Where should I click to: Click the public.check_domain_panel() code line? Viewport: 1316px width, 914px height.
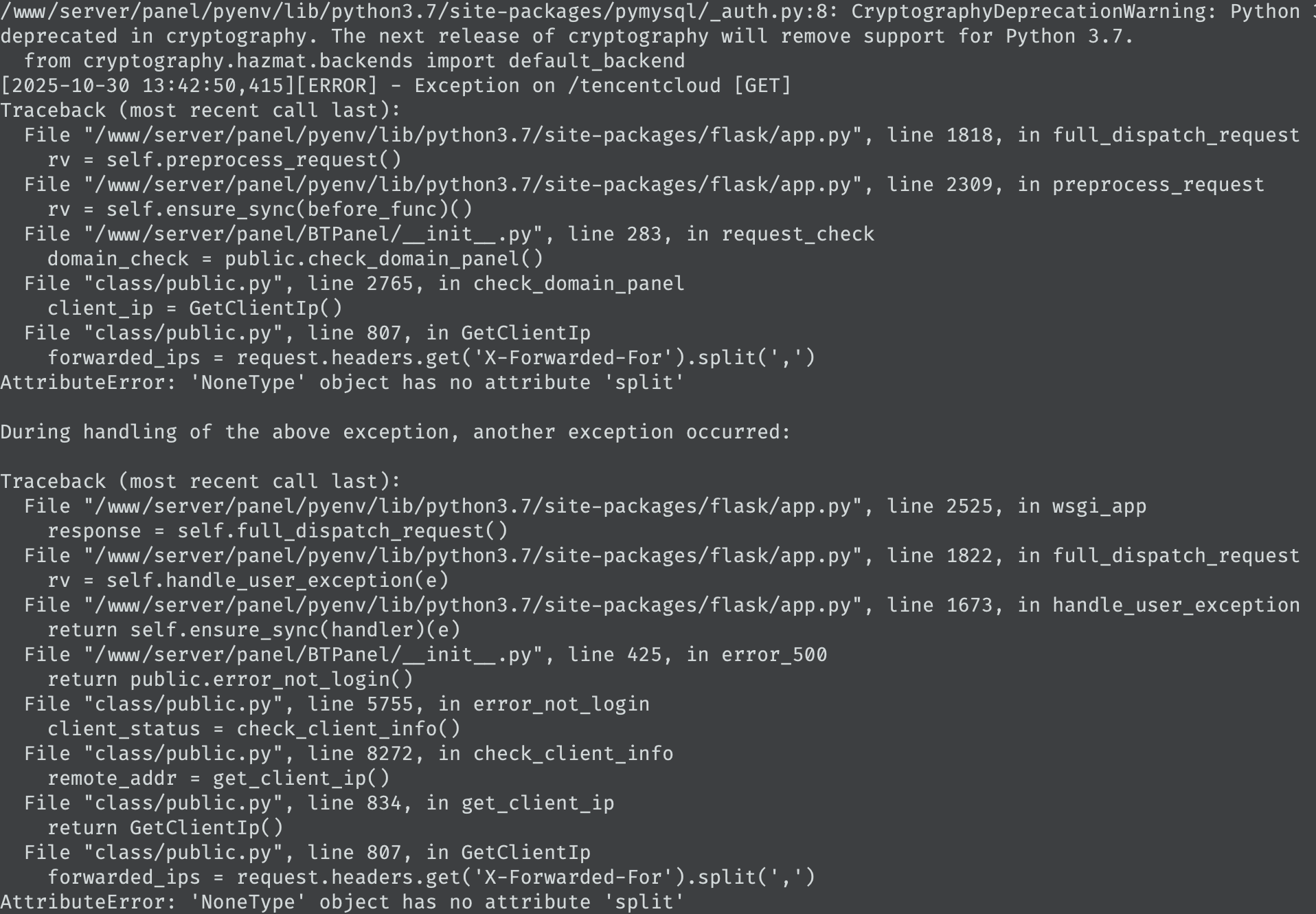pyautogui.click(x=295, y=259)
